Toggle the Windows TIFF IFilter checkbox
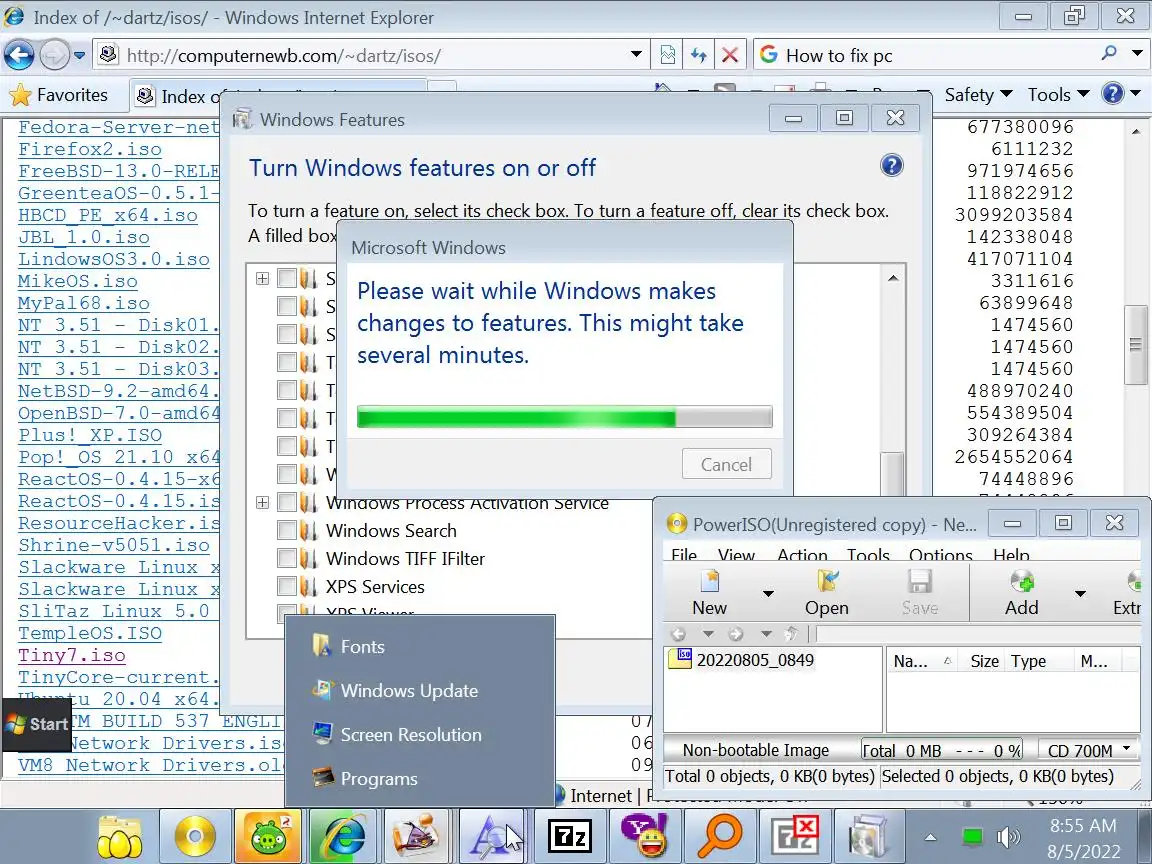Screen dimensions: 1152x864 287,558
